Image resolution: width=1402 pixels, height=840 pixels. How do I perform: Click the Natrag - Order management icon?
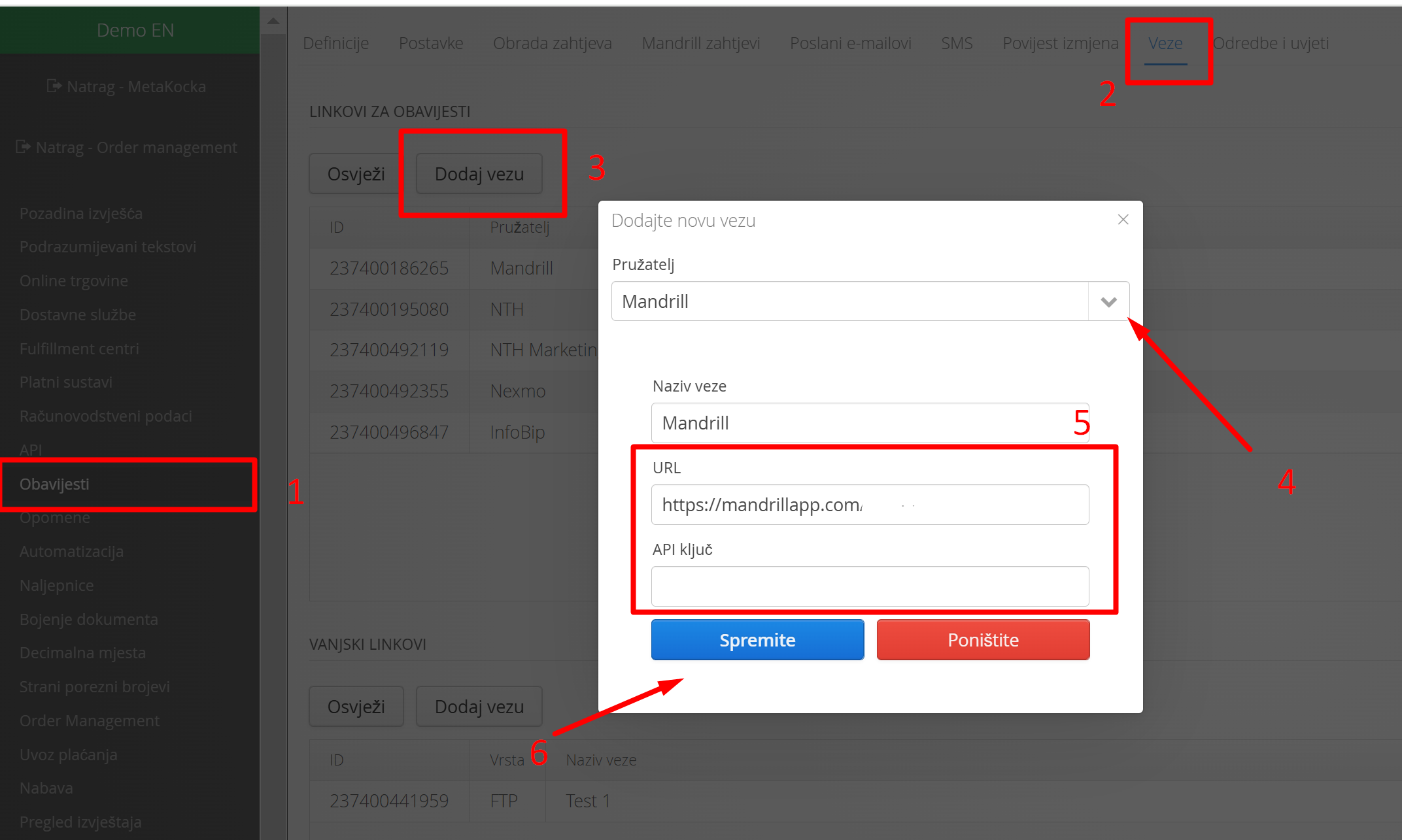[23, 146]
